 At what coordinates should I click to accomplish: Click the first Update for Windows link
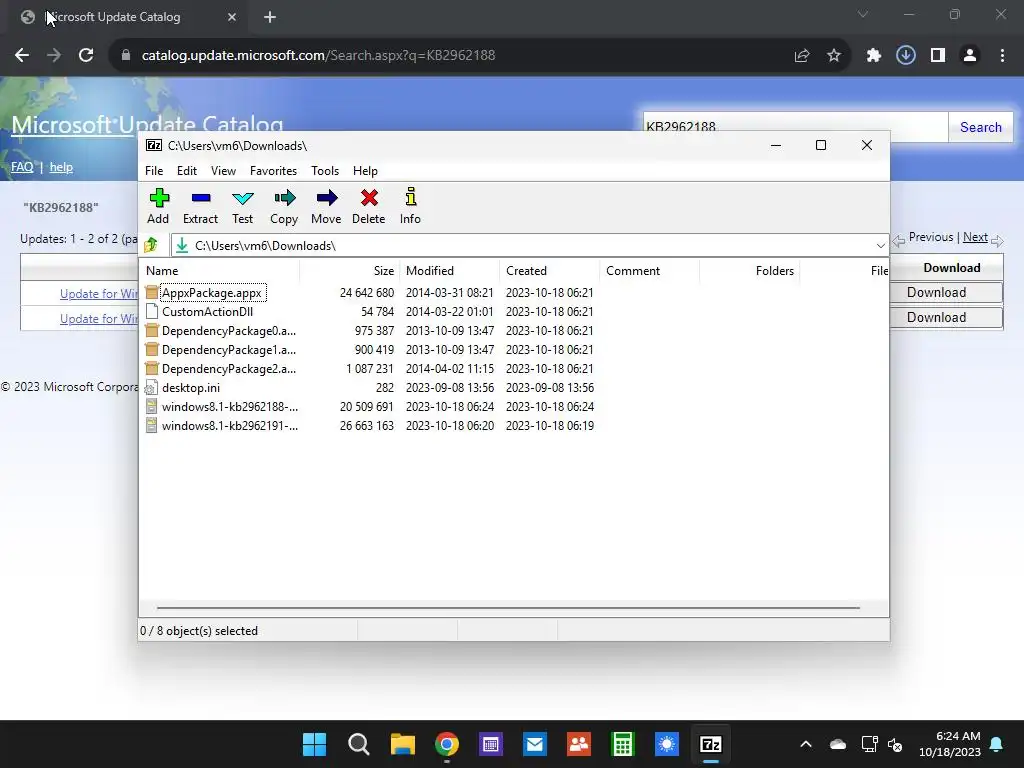tap(99, 294)
